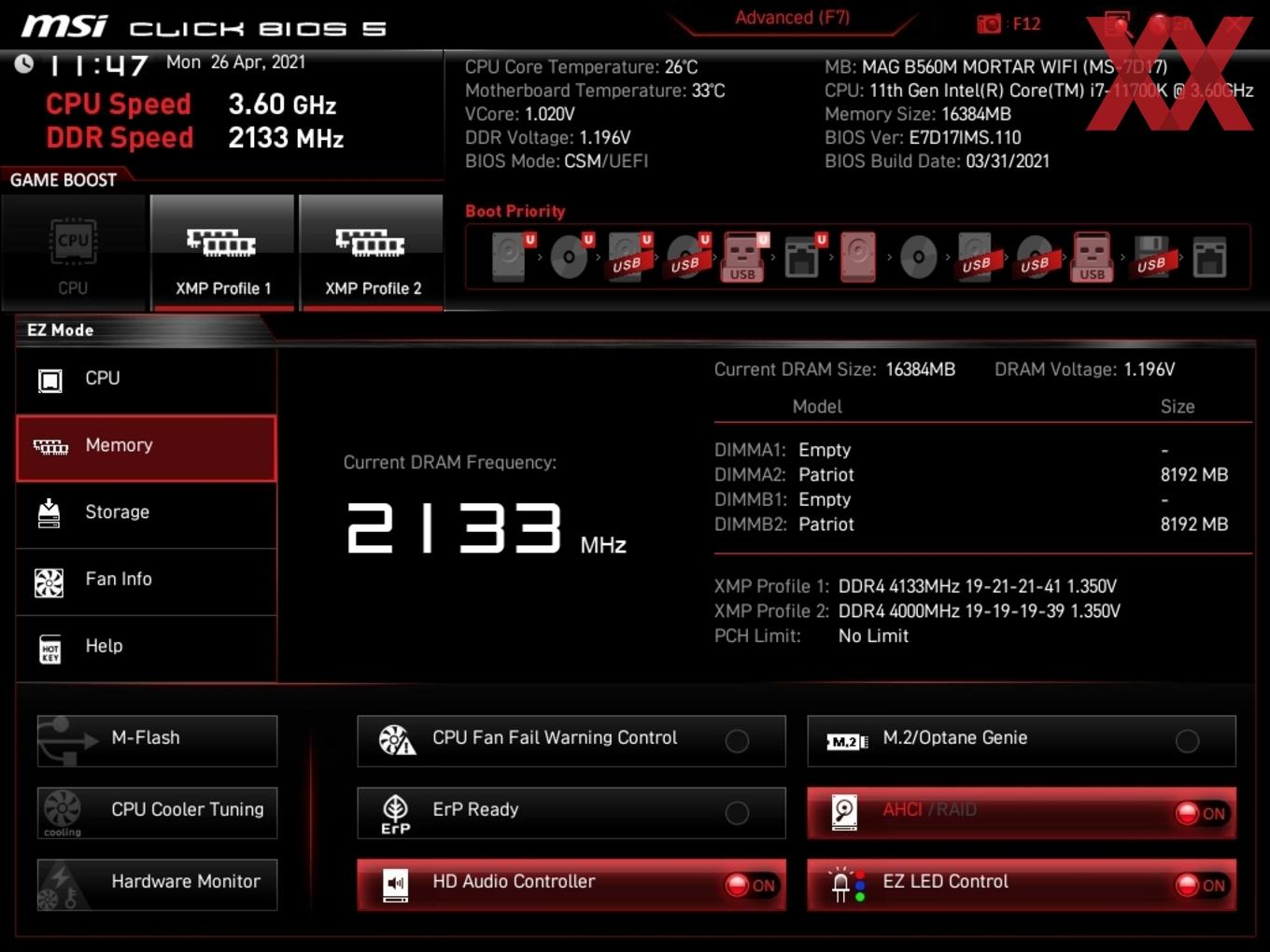Click the DIMMB2 Patriot row
Viewport: 1270px width, 952px height.
click(x=971, y=525)
